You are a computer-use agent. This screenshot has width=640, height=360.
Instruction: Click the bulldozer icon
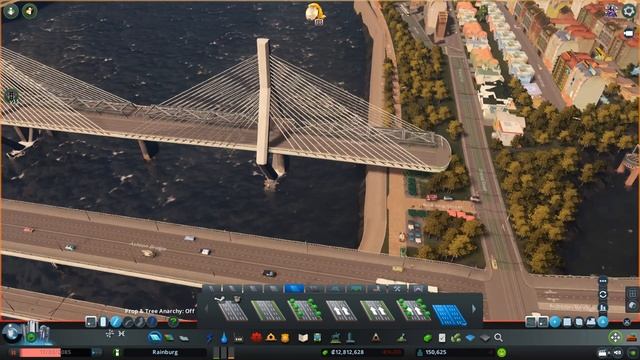(631, 338)
